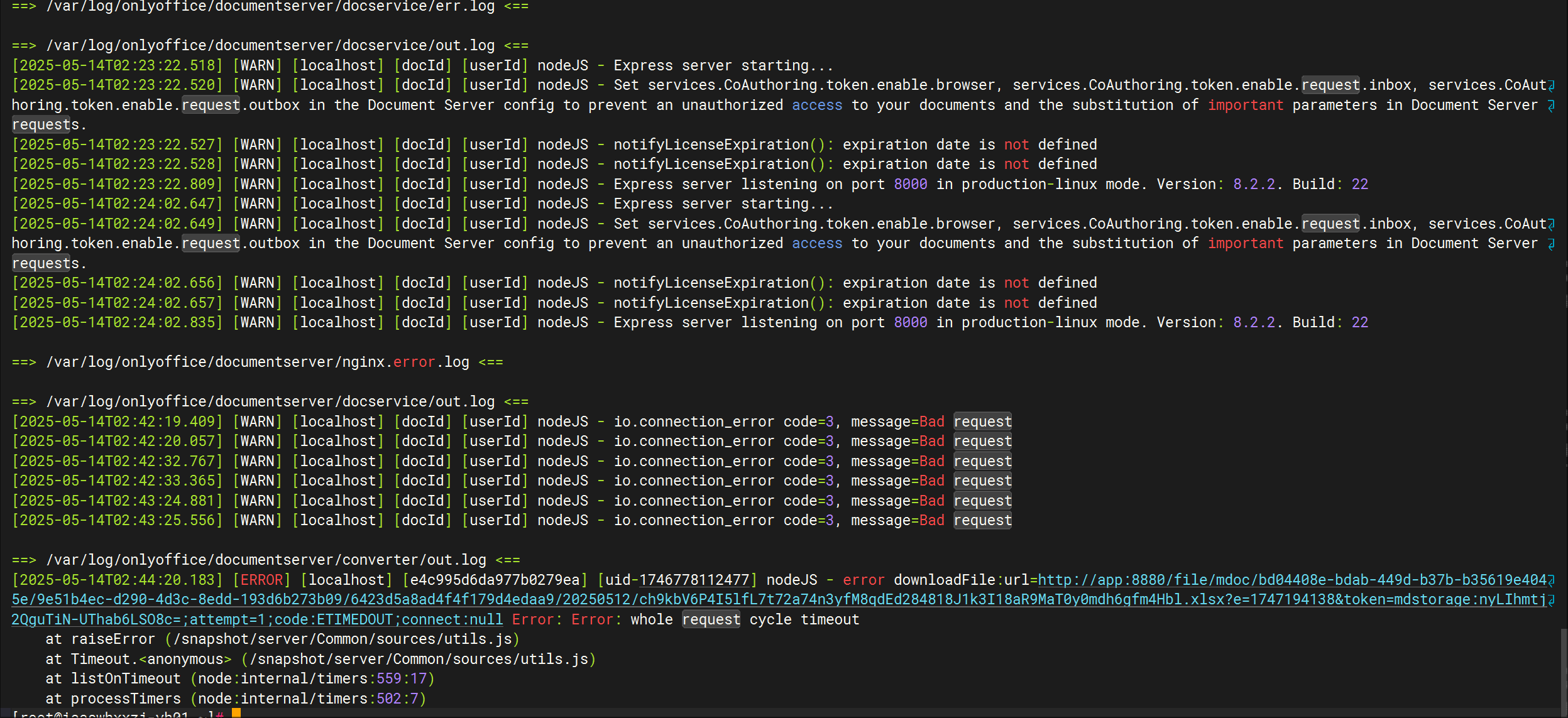Click highlighted 'request' on 02:42:19.409 line

[982, 422]
